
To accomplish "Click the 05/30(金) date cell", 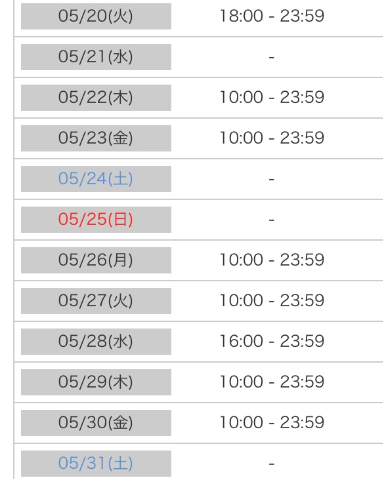I will pyautogui.click(x=96, y=423).
